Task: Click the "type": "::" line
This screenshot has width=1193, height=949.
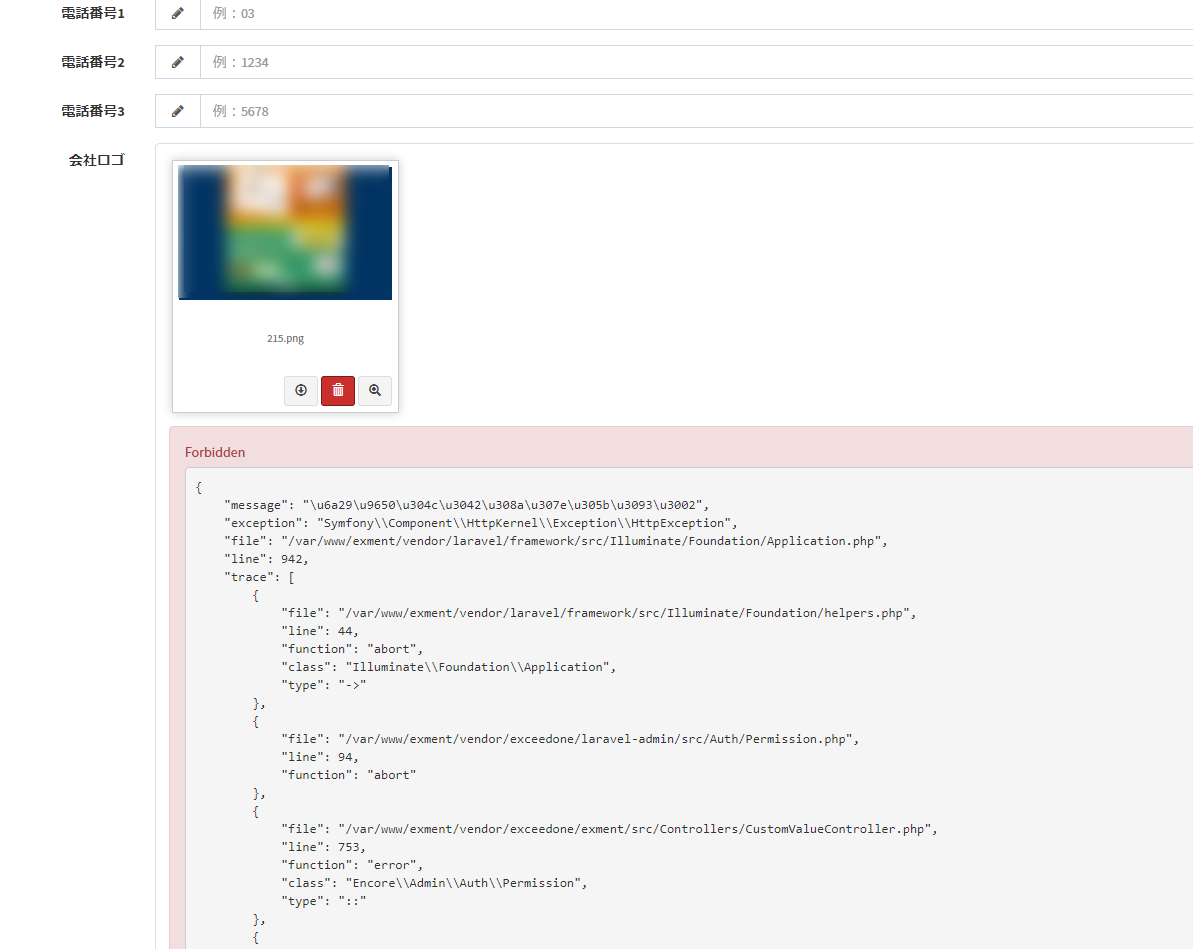Action: (323, 902)
